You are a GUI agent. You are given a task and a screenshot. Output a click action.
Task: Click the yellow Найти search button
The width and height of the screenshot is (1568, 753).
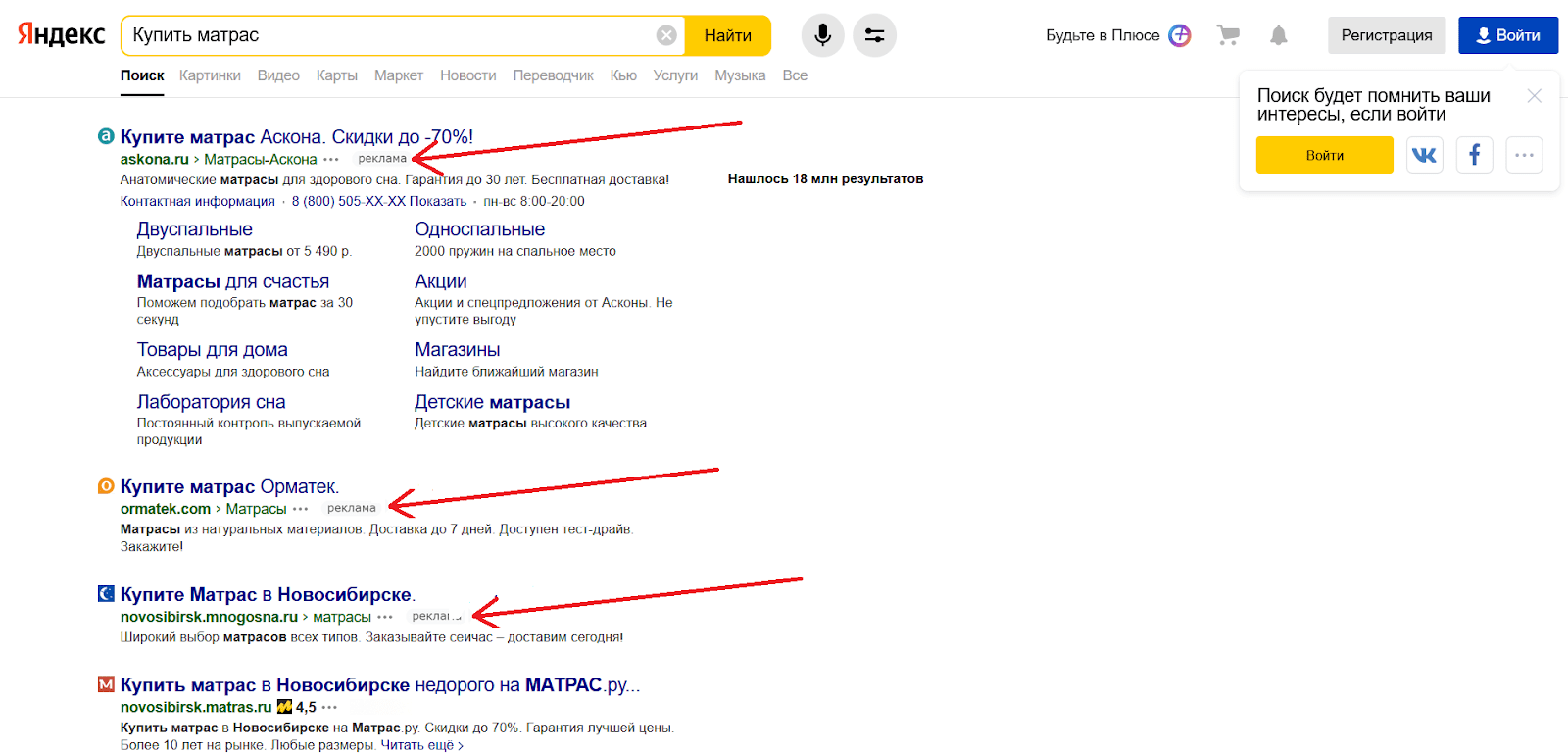click(x=728, y=35)
